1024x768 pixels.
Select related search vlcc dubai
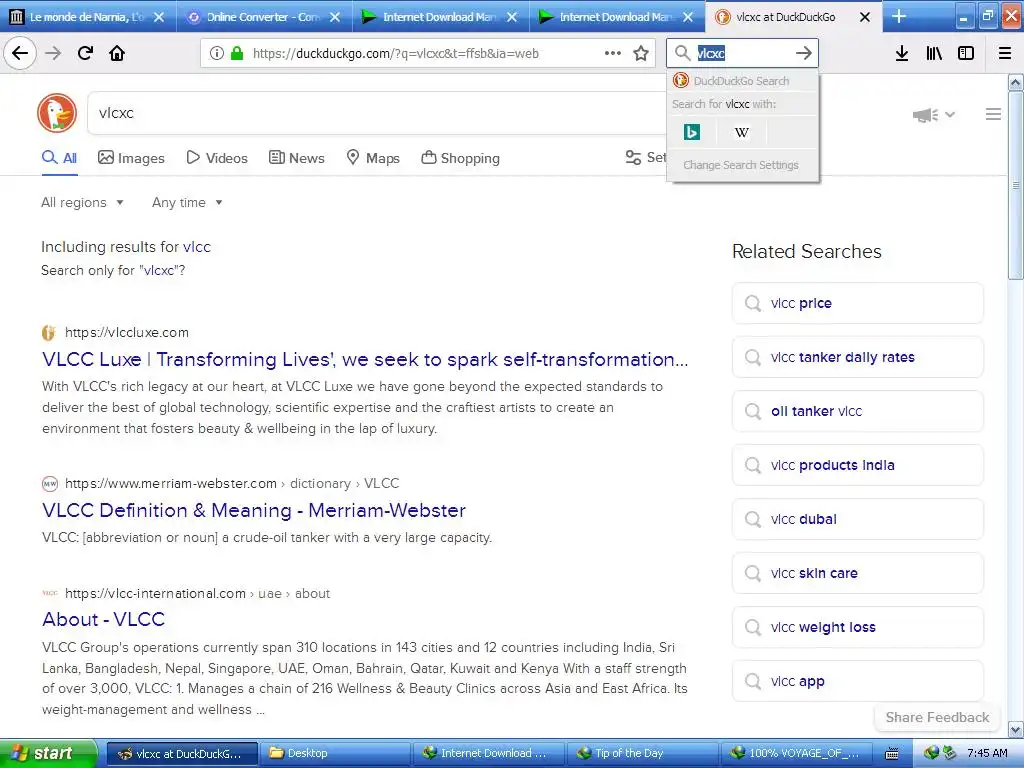coord(857,519)
